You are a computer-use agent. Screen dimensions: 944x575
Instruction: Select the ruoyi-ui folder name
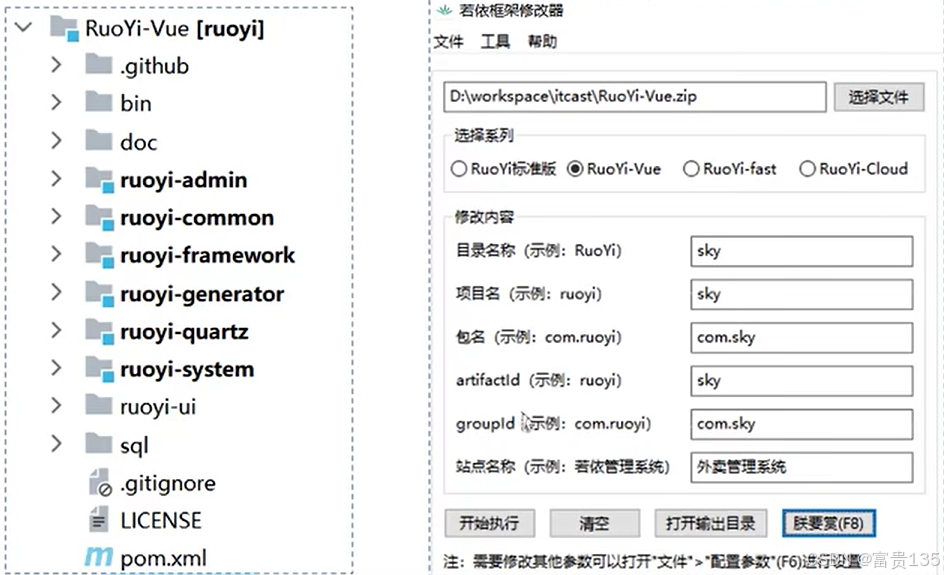pos(158,407)
